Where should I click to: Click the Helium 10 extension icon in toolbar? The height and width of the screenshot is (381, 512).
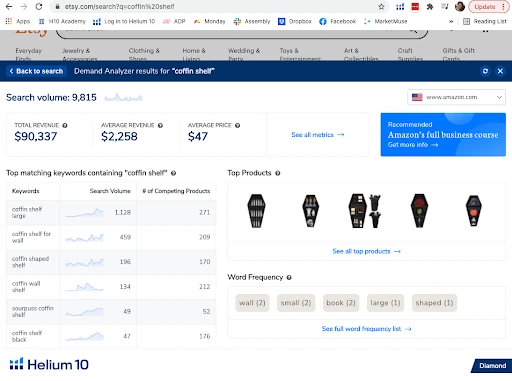tap(400, 7)
